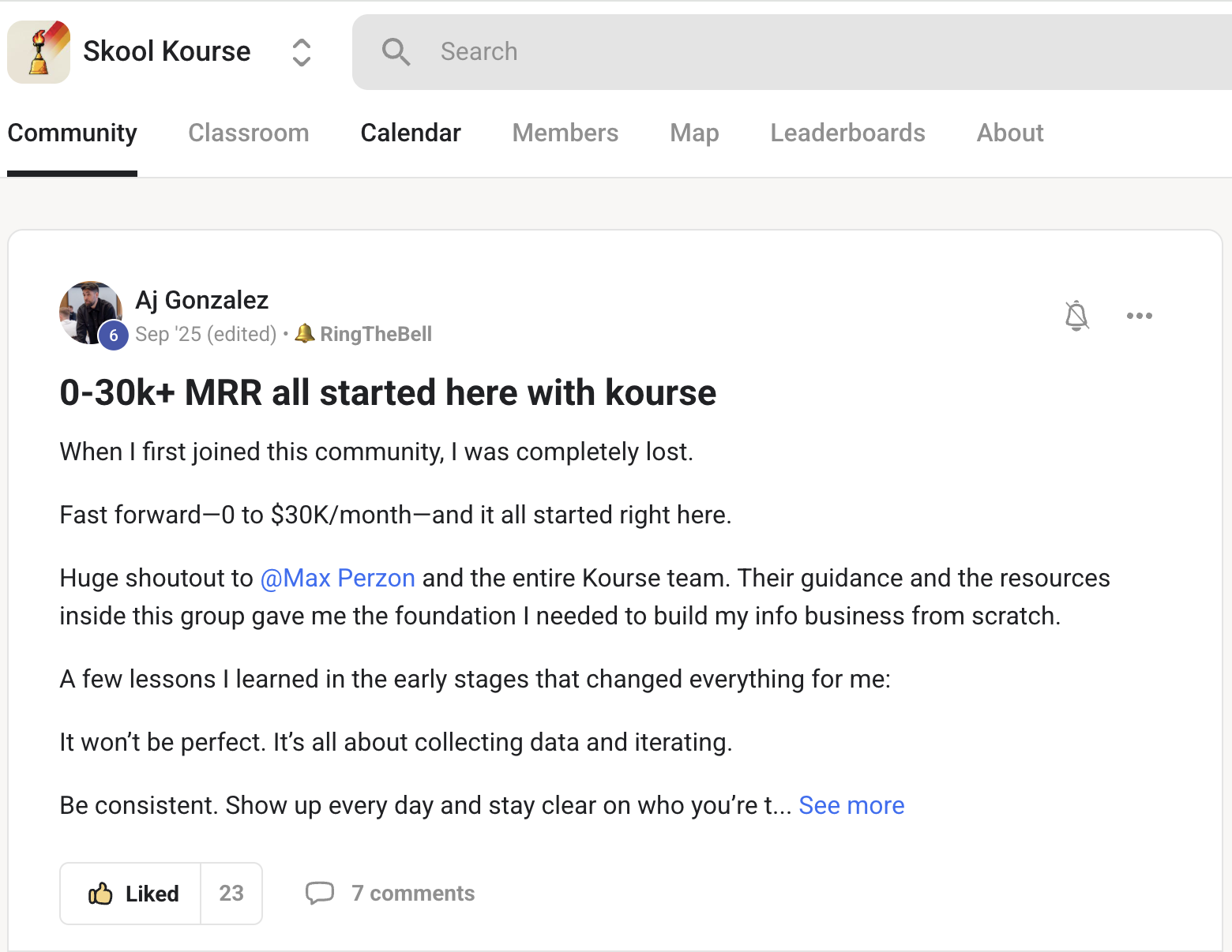Toggle the Liked thumbs-up button

132,894
